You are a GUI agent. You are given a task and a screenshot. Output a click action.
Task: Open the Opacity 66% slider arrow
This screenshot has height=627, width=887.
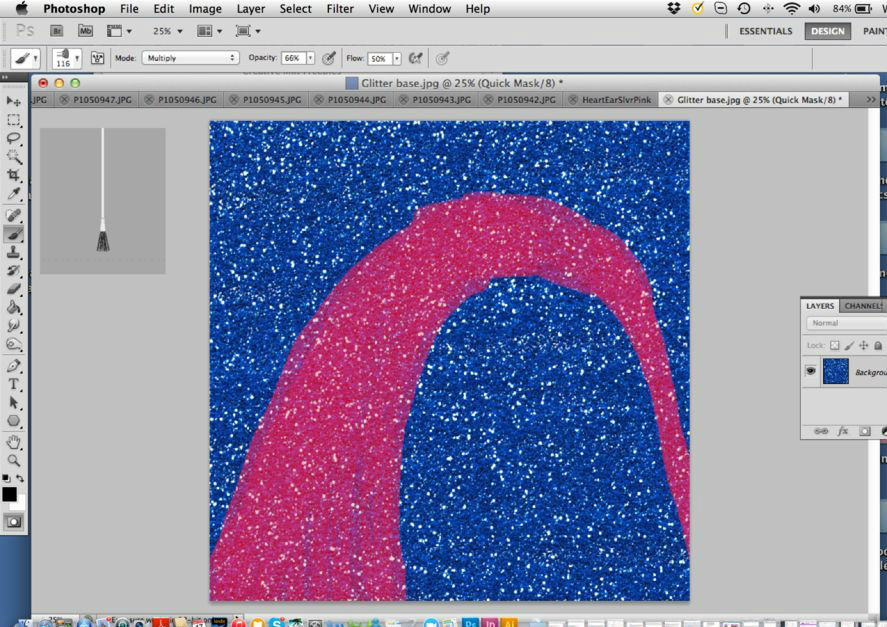[x=311, y=58]
